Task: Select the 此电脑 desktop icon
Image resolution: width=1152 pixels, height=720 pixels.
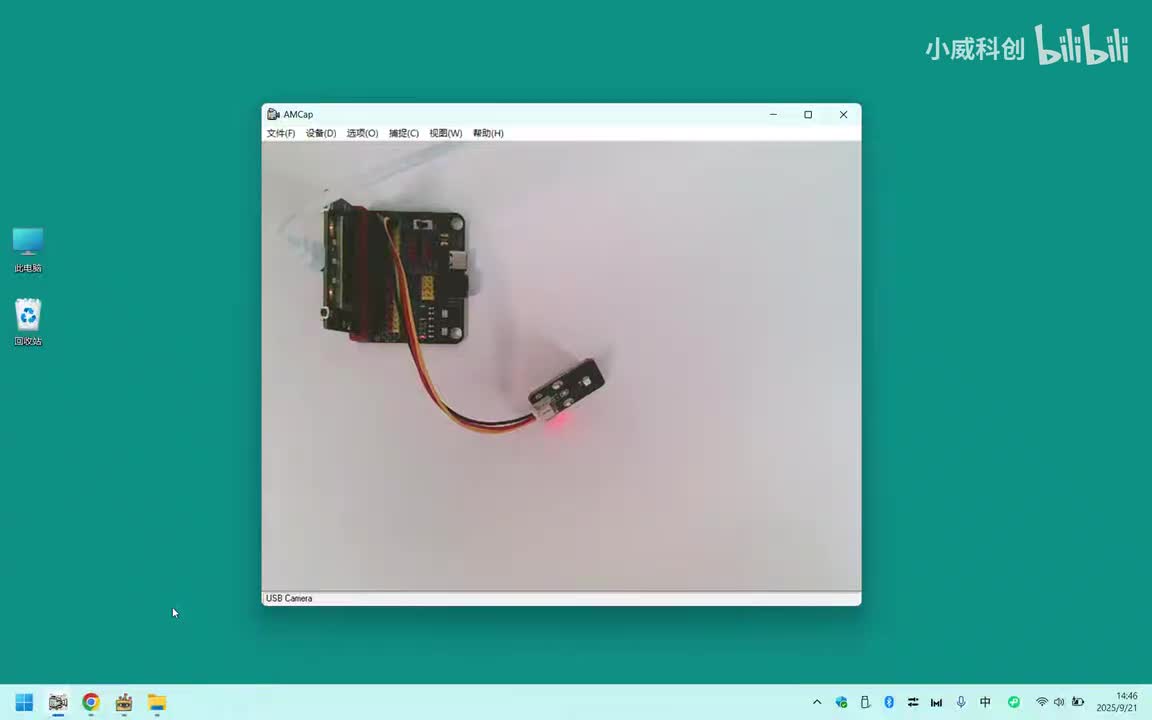Action: tap(28, 250)
